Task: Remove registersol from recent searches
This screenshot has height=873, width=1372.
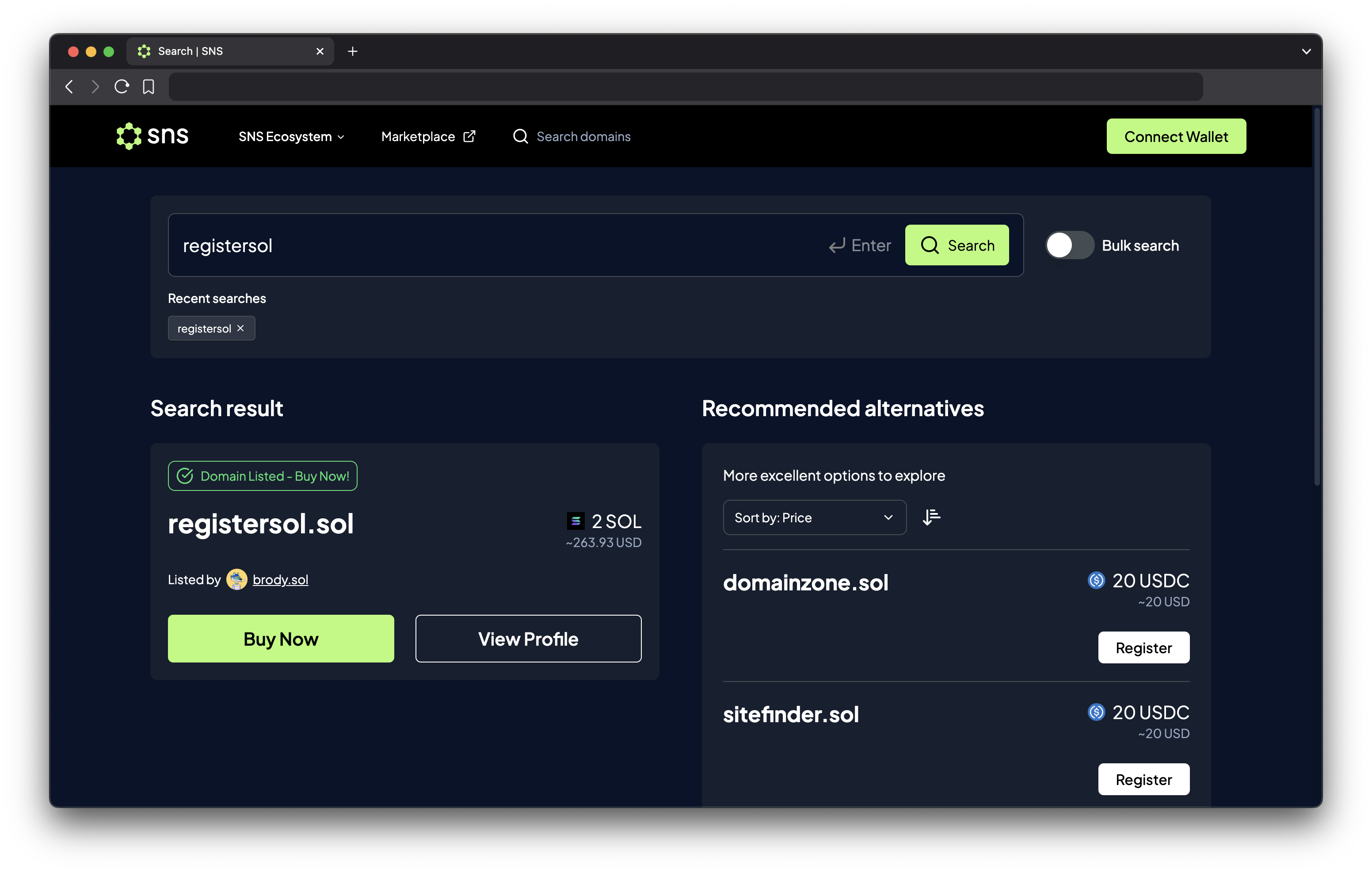Action: (x=240, y=329)
